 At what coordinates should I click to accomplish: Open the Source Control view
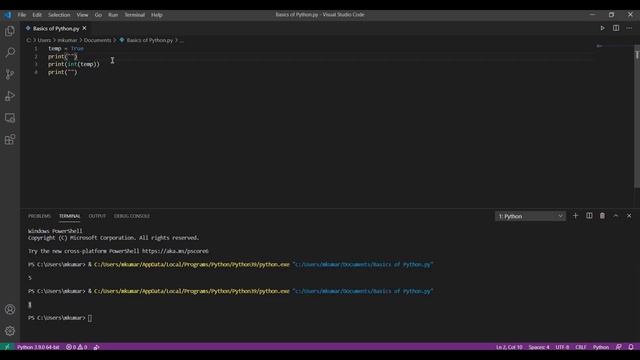point(10,74)
